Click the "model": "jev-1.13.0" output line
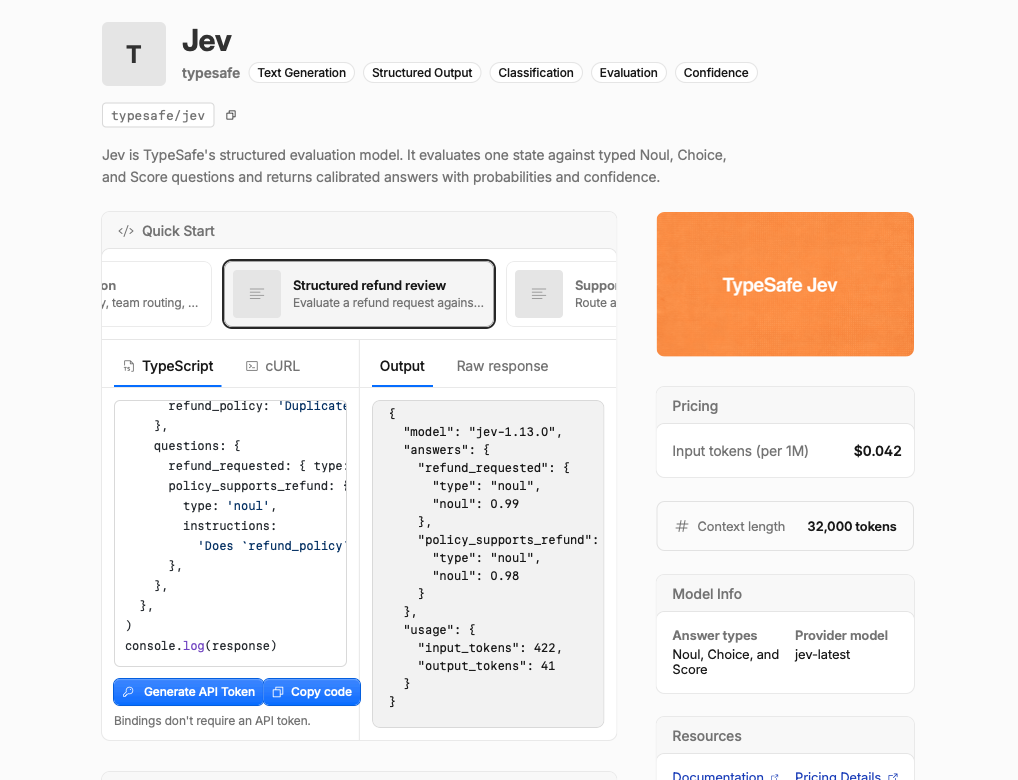Viewport: 1018px width, 780px height. (482, 432)
